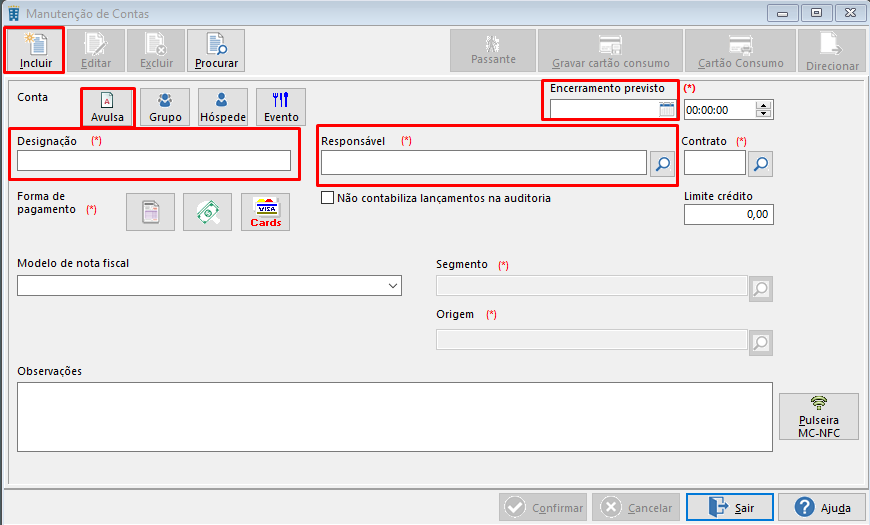Click the Segmento field
The height and width of the screenshot is (525, 870).
(591, 286)
